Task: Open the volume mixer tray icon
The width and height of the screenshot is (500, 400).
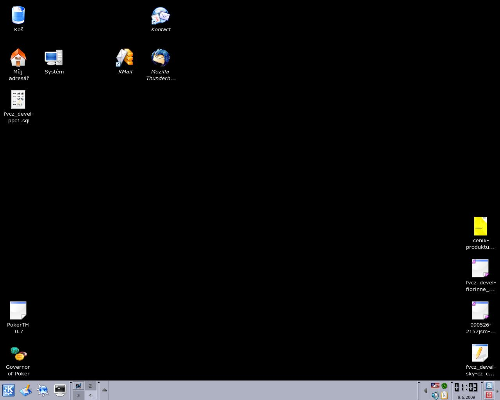Action: point(435,395)
